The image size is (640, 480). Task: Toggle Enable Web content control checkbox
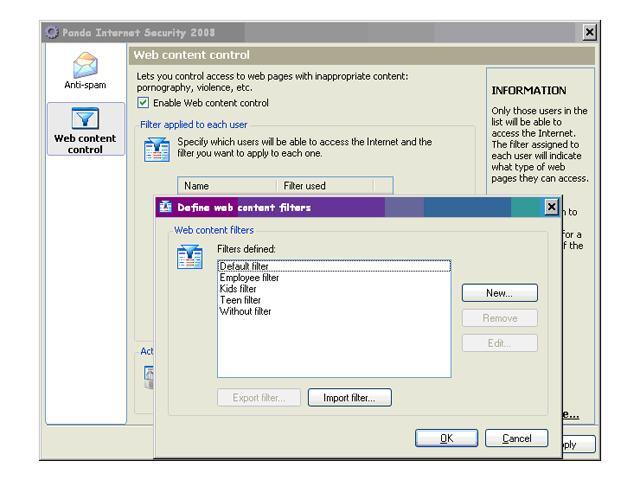point(143,102)
